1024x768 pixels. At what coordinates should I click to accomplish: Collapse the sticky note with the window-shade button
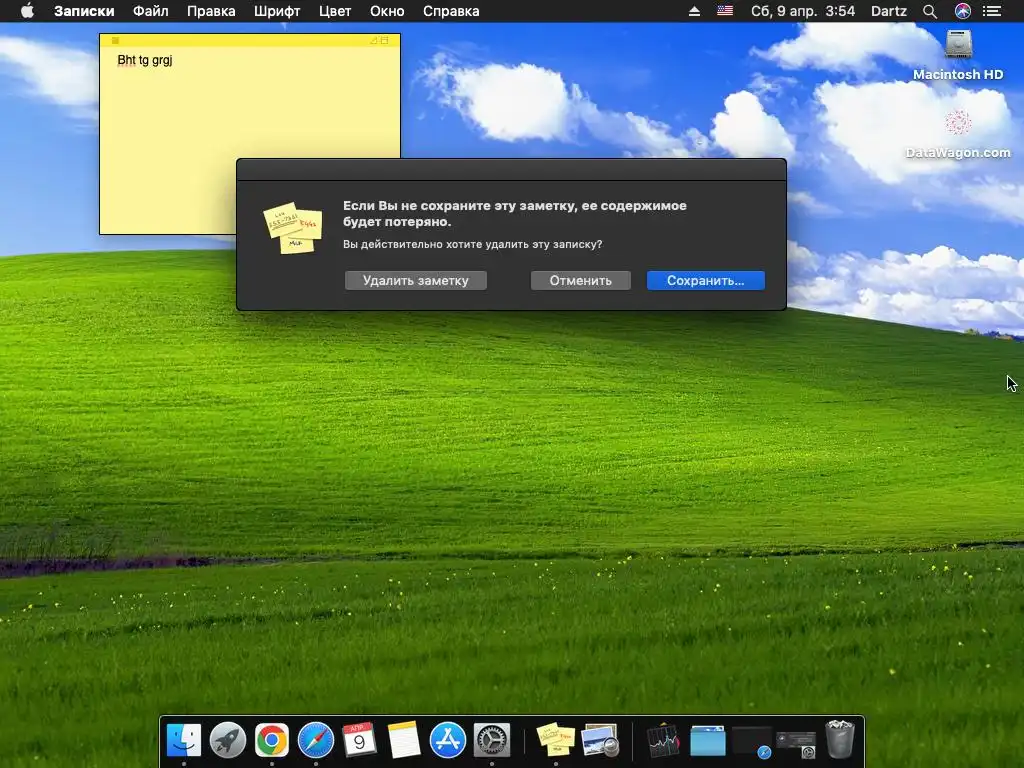click(385, 40)
